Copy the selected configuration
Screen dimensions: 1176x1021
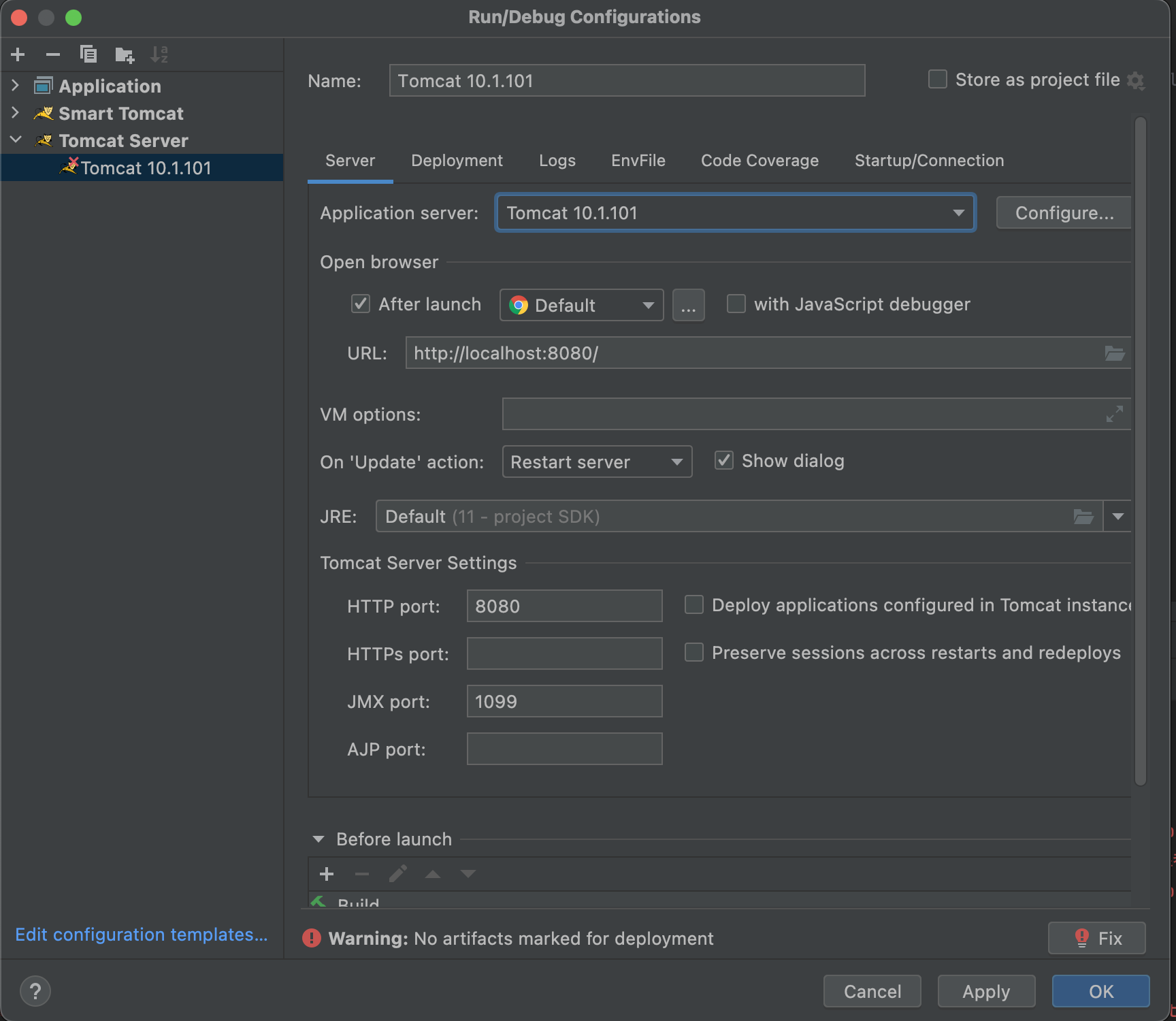88,54
